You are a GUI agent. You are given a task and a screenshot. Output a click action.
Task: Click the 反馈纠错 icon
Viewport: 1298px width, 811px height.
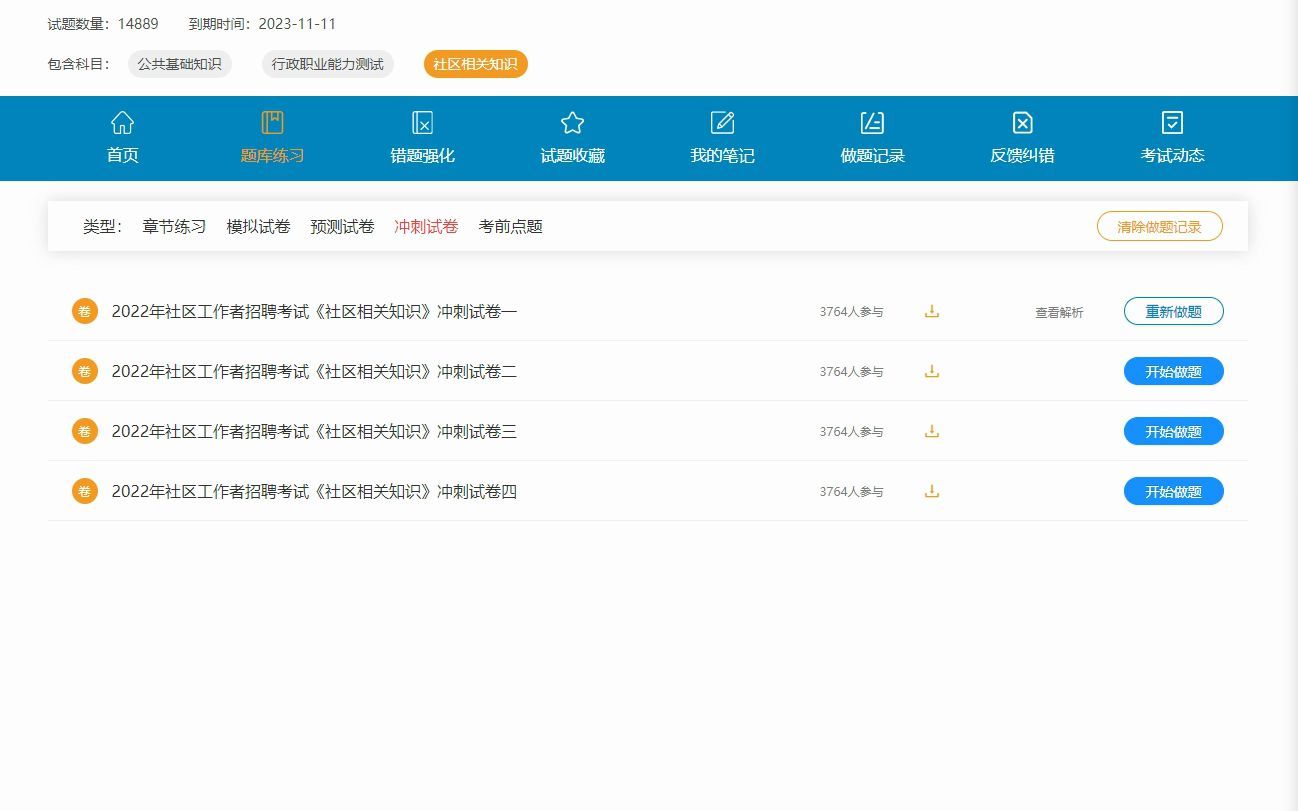click(1022, 123)
